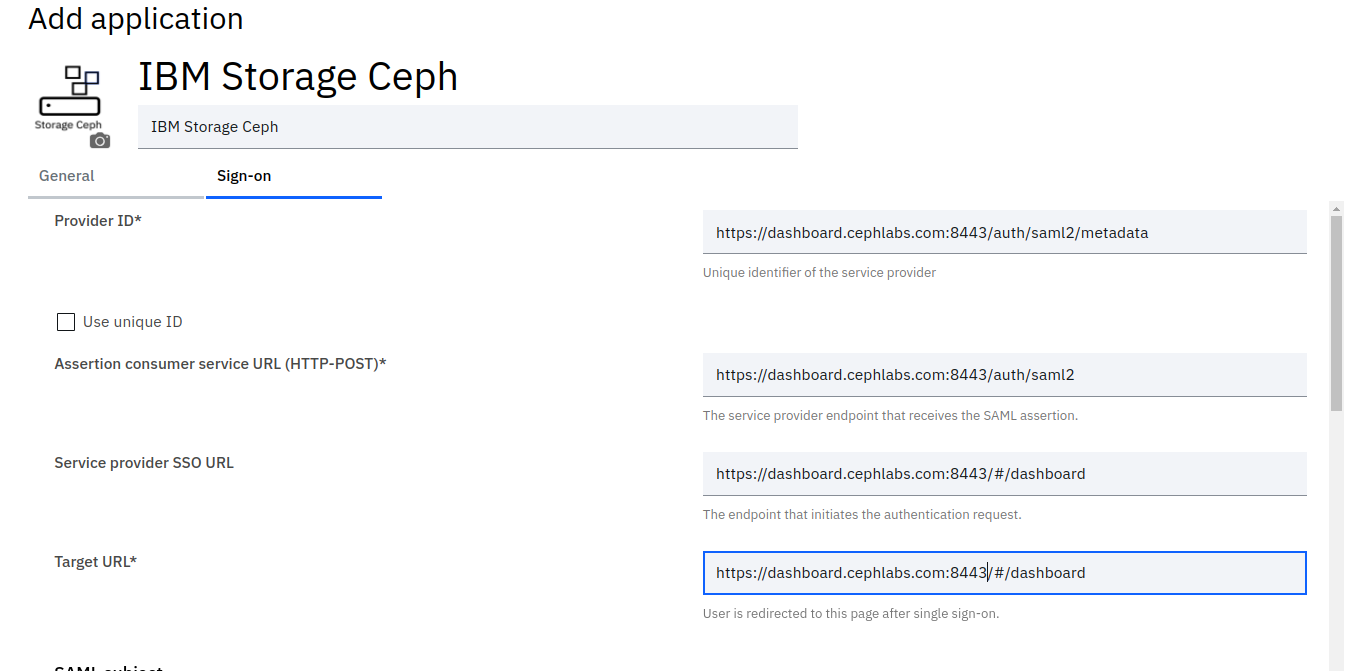
Task: Click the Use unique ID label text
Action: [133, 322]
